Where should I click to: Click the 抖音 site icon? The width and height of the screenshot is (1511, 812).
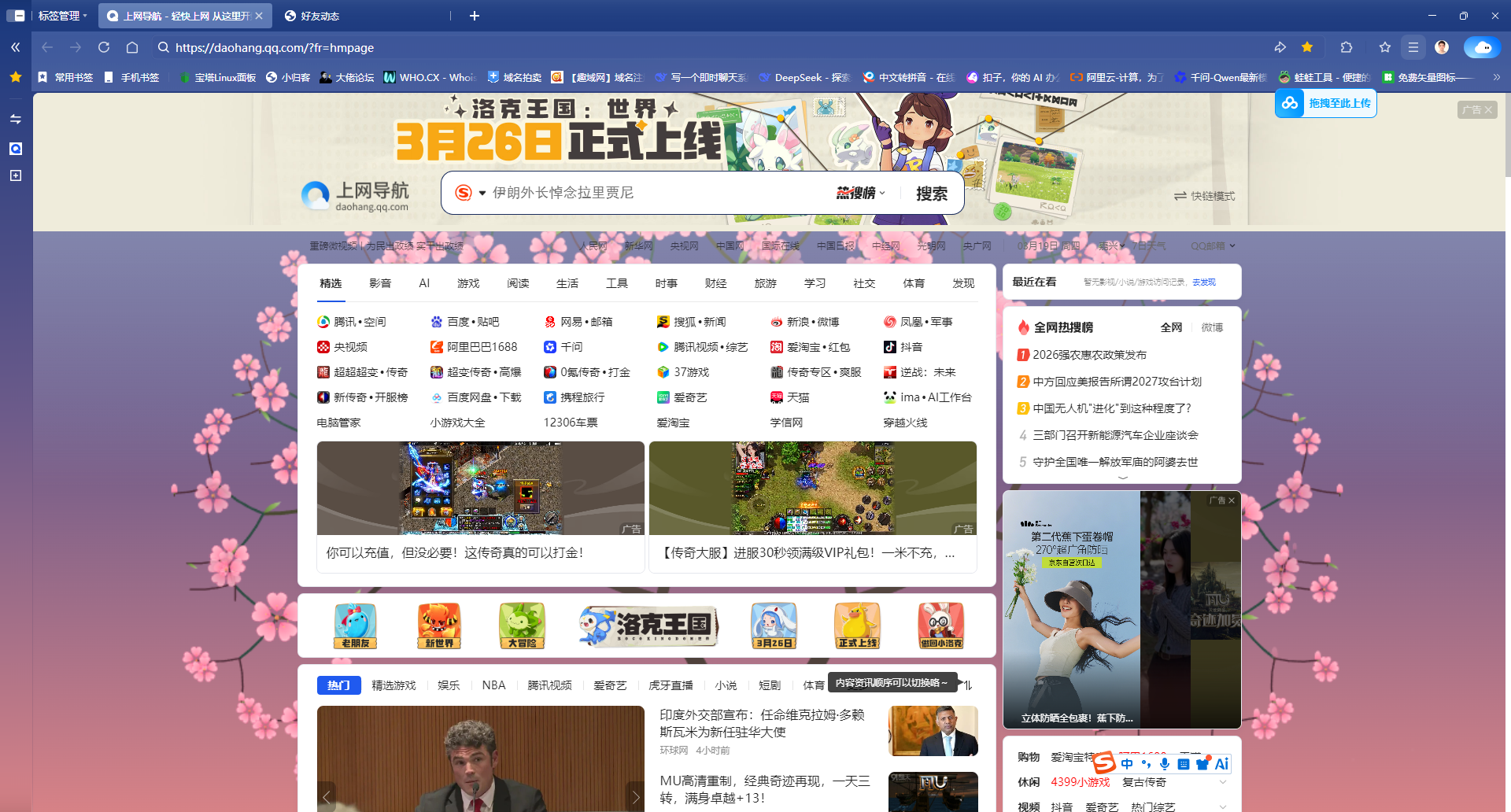(x=890, y=347)
